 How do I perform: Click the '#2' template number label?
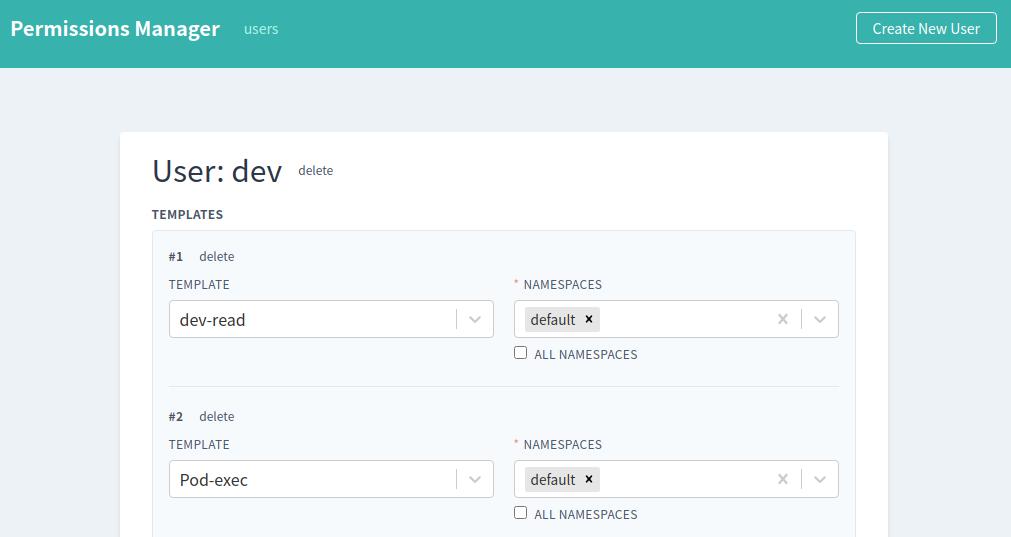point(176,416)
